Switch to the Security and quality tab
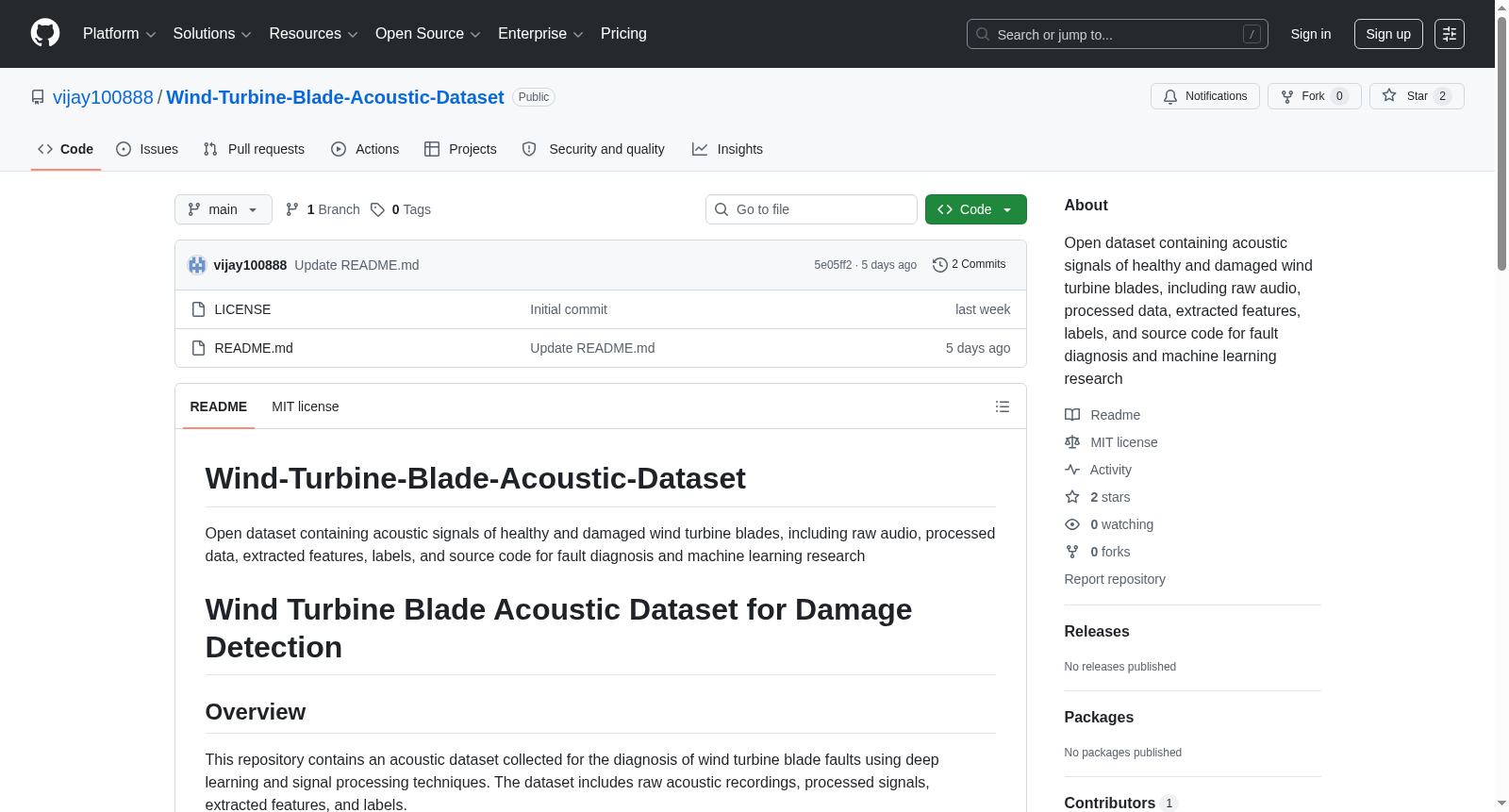 point(593,149)
